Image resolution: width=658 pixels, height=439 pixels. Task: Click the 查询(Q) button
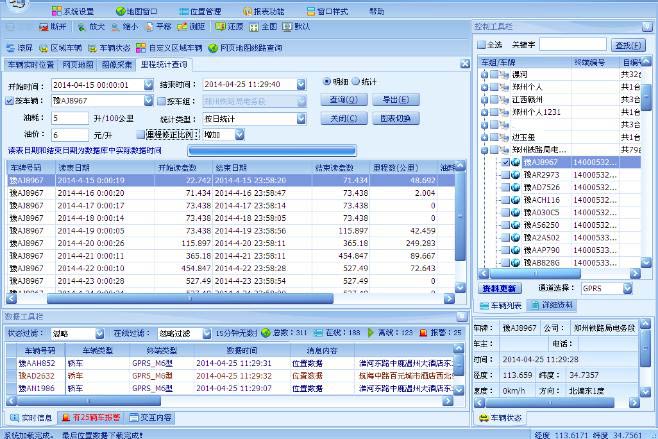click(343, 100)
